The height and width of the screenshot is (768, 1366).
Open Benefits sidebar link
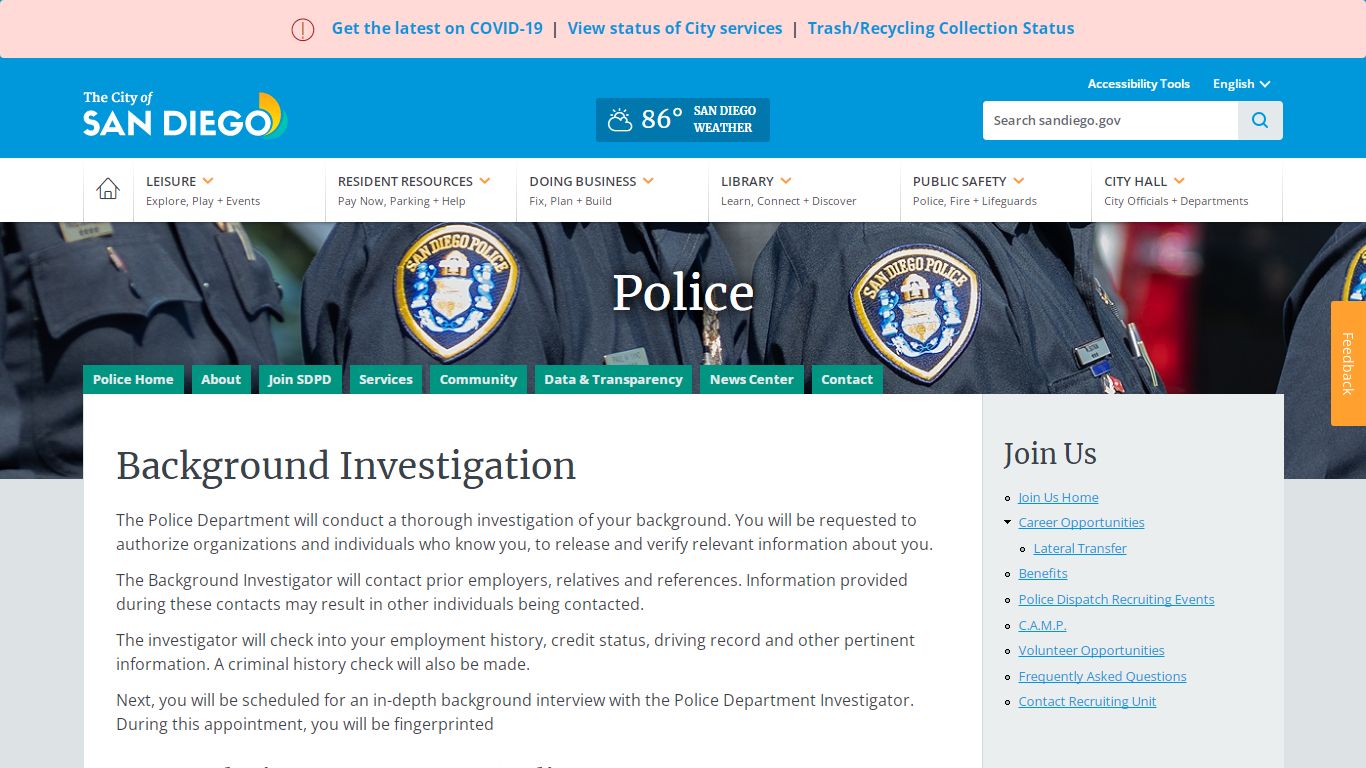(1043, 573)
